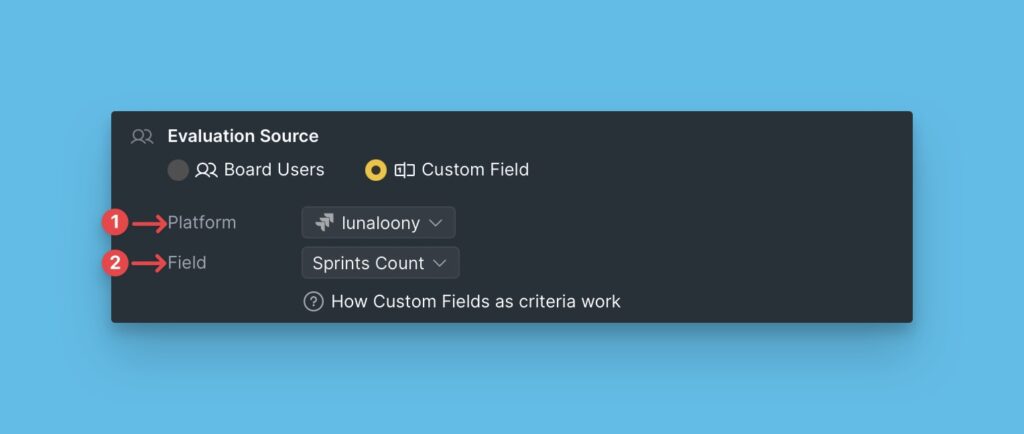The width and height of the screenshot is (1024, 434).
Task: Click the red arrow pointing to Platform
Action: (x=149, y=223)
